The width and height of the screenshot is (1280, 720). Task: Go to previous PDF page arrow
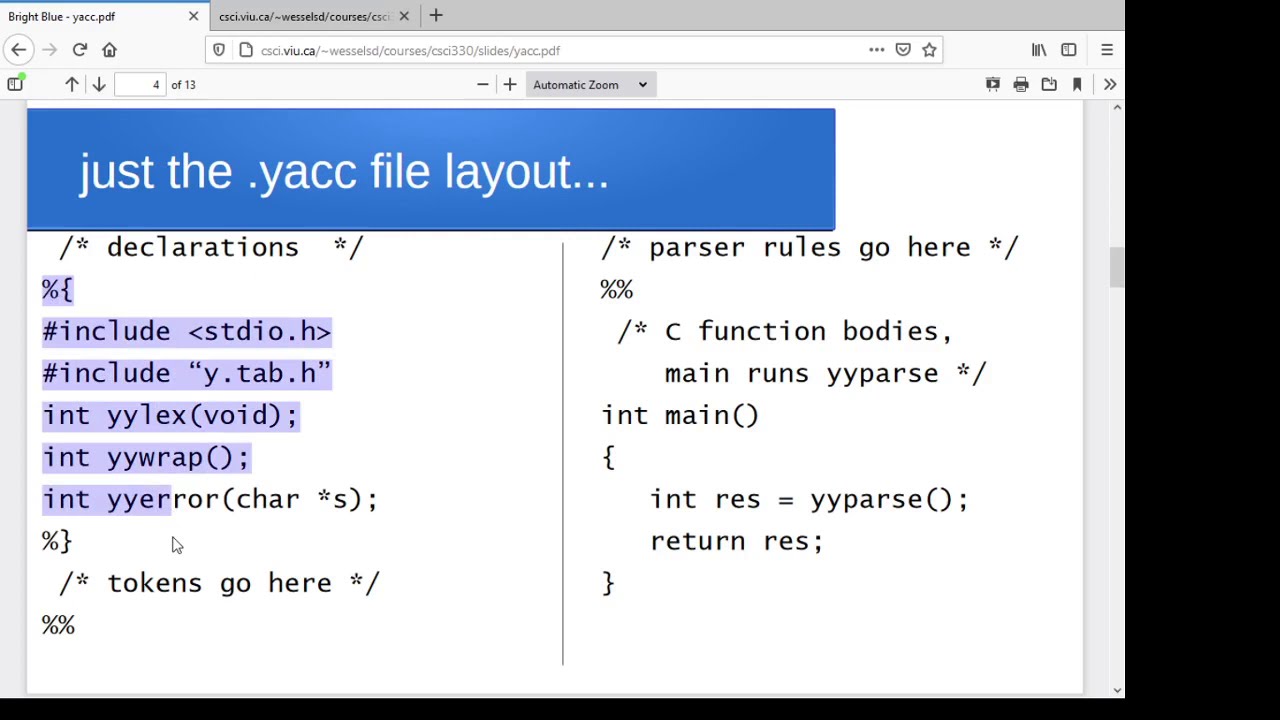[x=72, y=85]
